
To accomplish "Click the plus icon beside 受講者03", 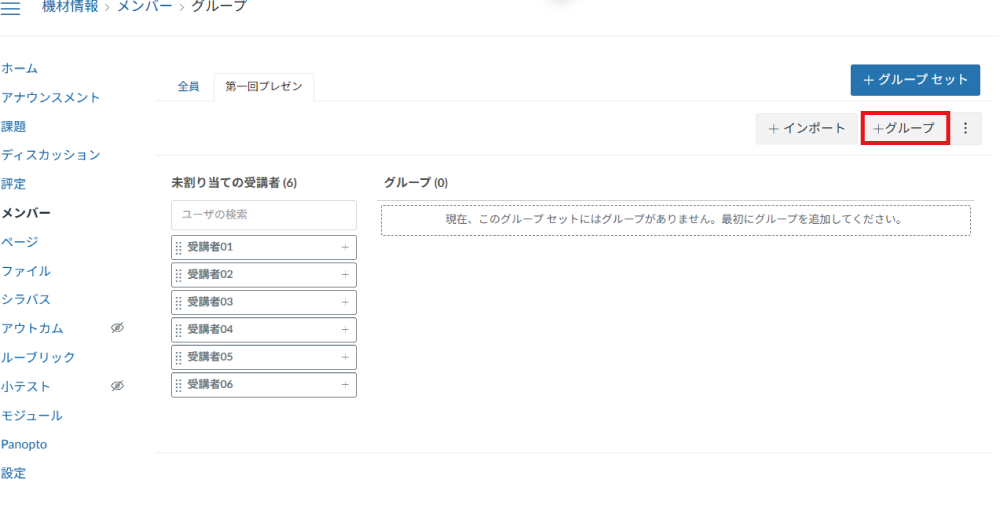I will (x=345, y=302).
